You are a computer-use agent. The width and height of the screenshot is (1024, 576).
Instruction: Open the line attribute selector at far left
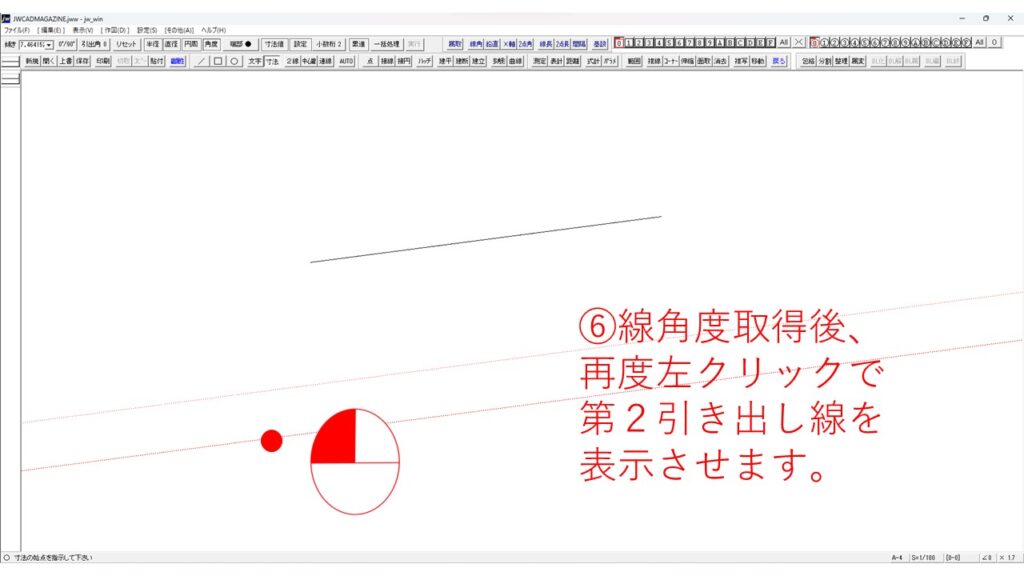coord(10,61)
